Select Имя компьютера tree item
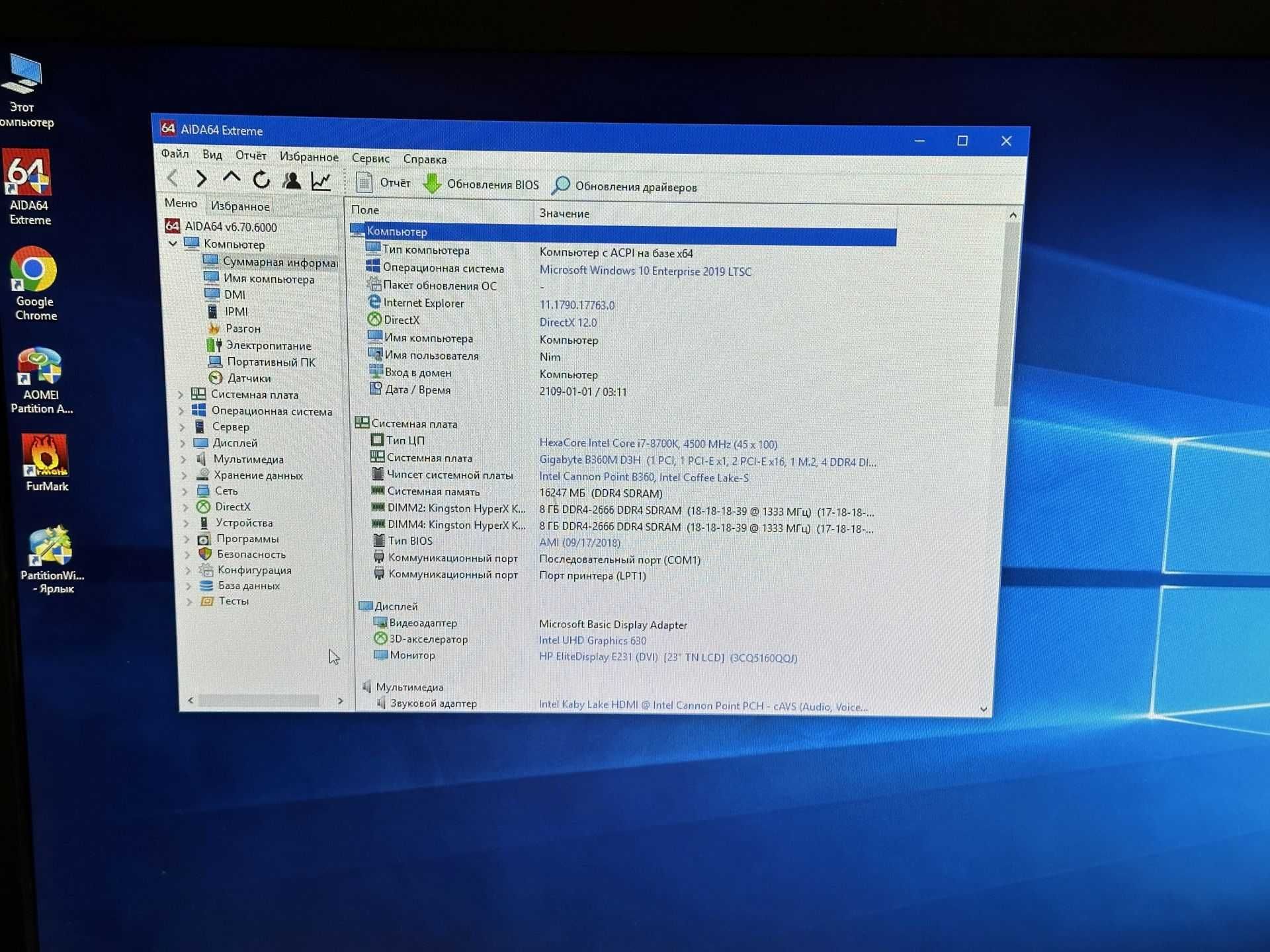This screenshot has height=952, width=1270. coord(259,278)
